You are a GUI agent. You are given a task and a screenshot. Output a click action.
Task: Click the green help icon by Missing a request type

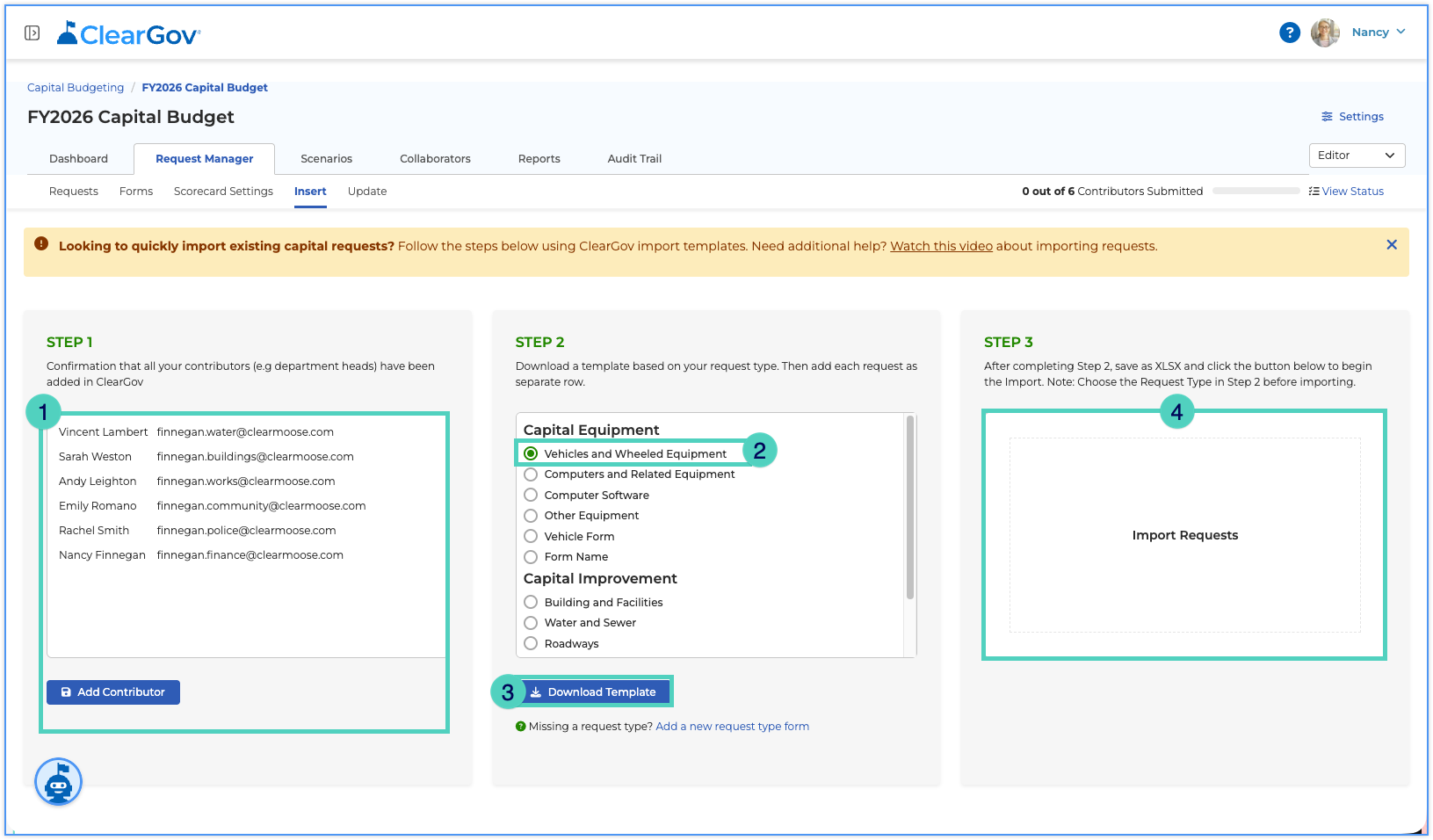[x=521, y=727]
